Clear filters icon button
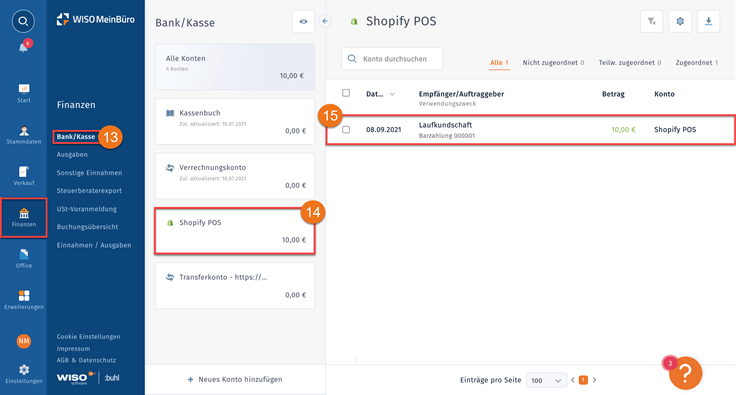Screen dimensions: 736x395 (x=652, y=21)
